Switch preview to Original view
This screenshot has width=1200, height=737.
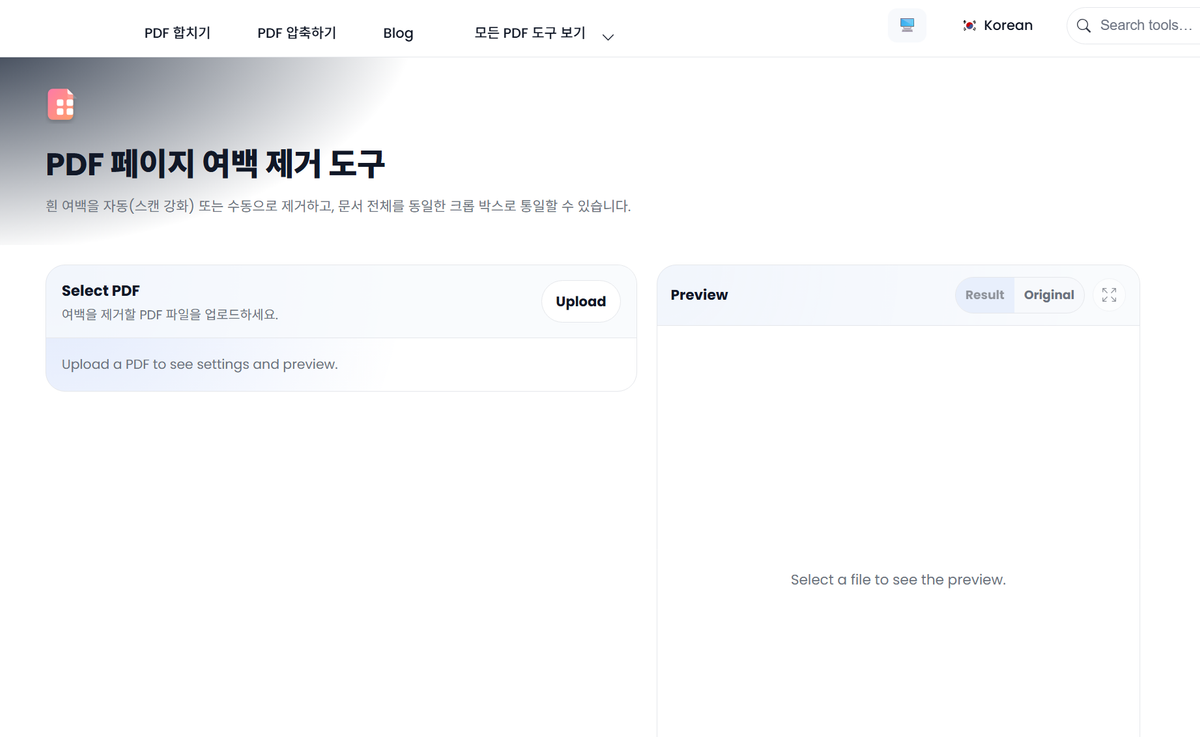tap(1048, 294)
